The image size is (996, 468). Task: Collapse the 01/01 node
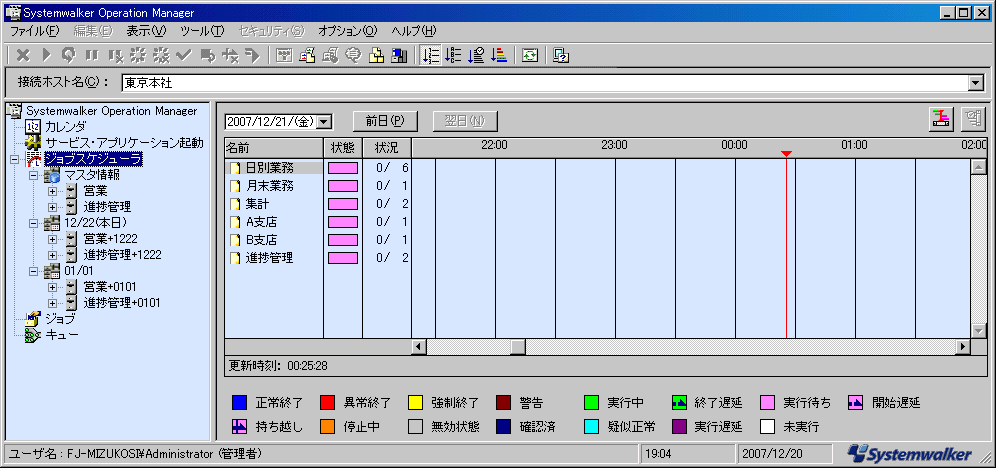34,271
